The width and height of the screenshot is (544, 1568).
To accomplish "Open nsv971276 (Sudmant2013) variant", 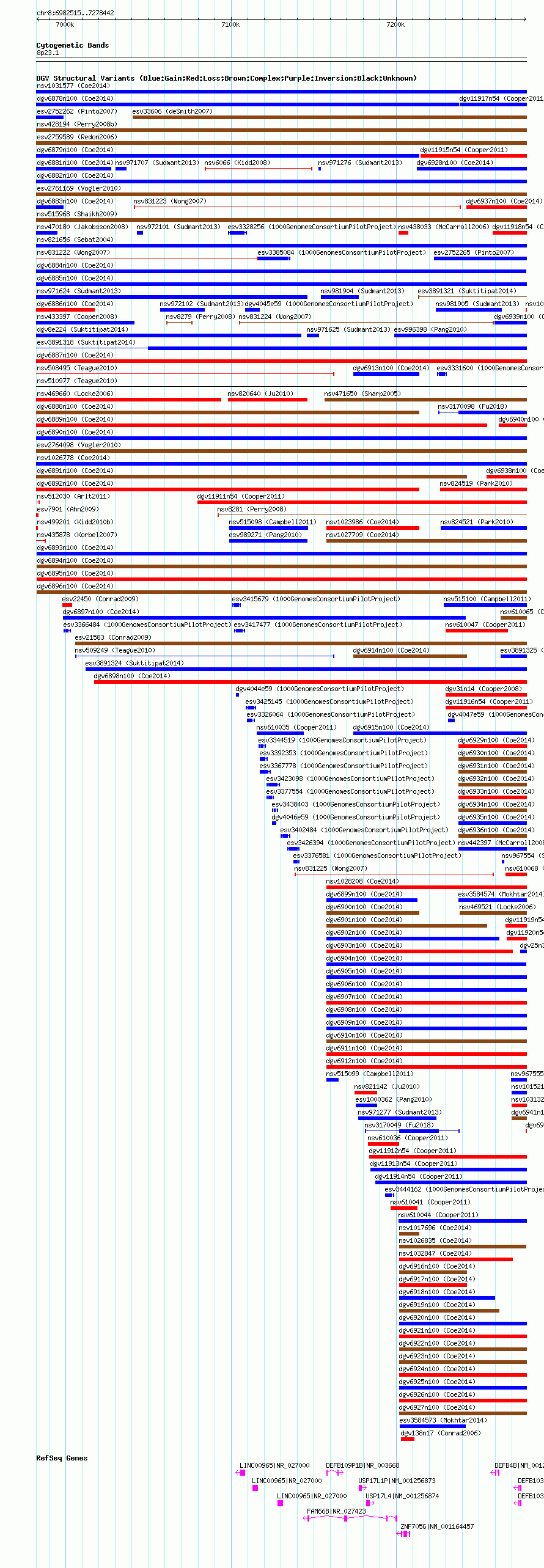I will pos(360,163).
